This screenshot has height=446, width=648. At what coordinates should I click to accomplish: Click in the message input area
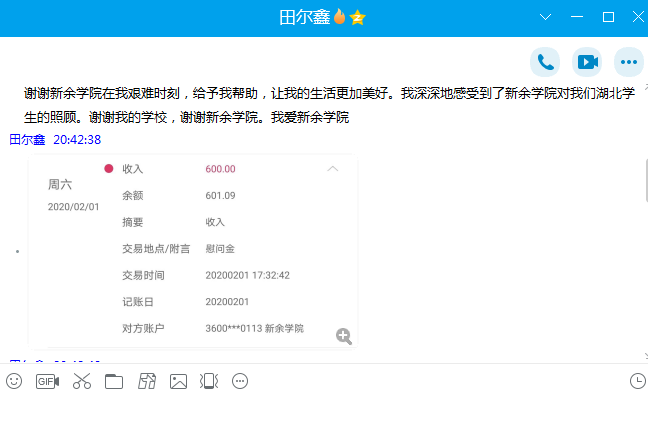pyautogui.click(x=324, y=420)
